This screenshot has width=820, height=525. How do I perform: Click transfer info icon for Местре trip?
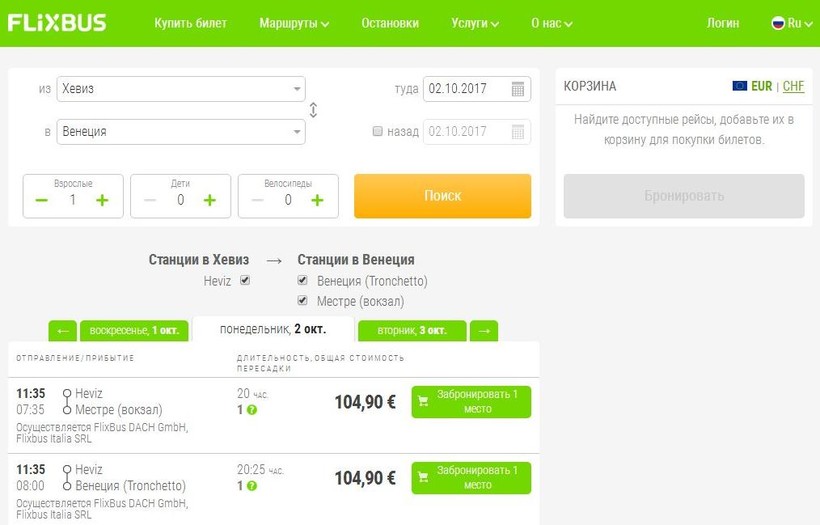252,410
